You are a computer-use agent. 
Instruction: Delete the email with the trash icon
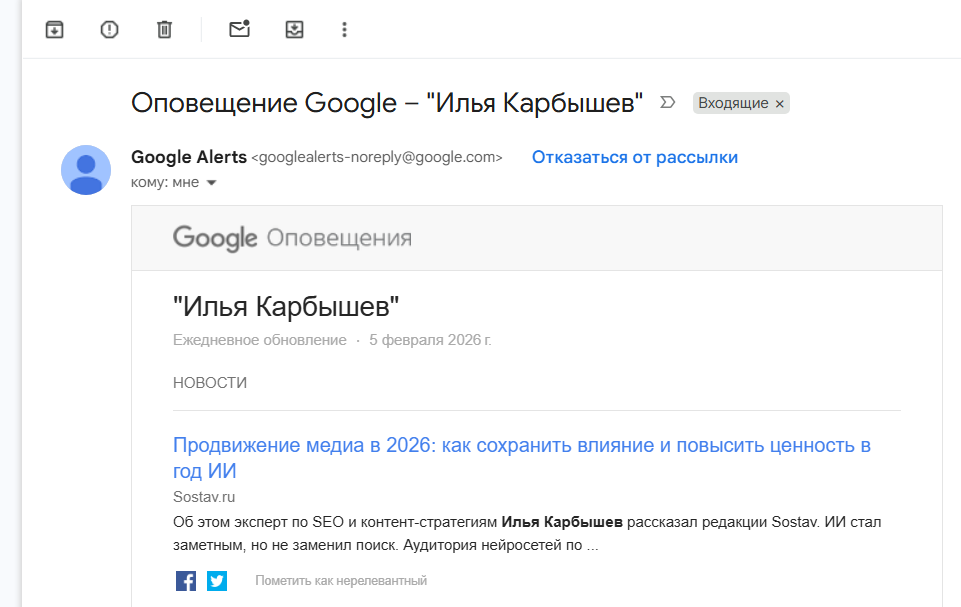click(x=164, y=29)
